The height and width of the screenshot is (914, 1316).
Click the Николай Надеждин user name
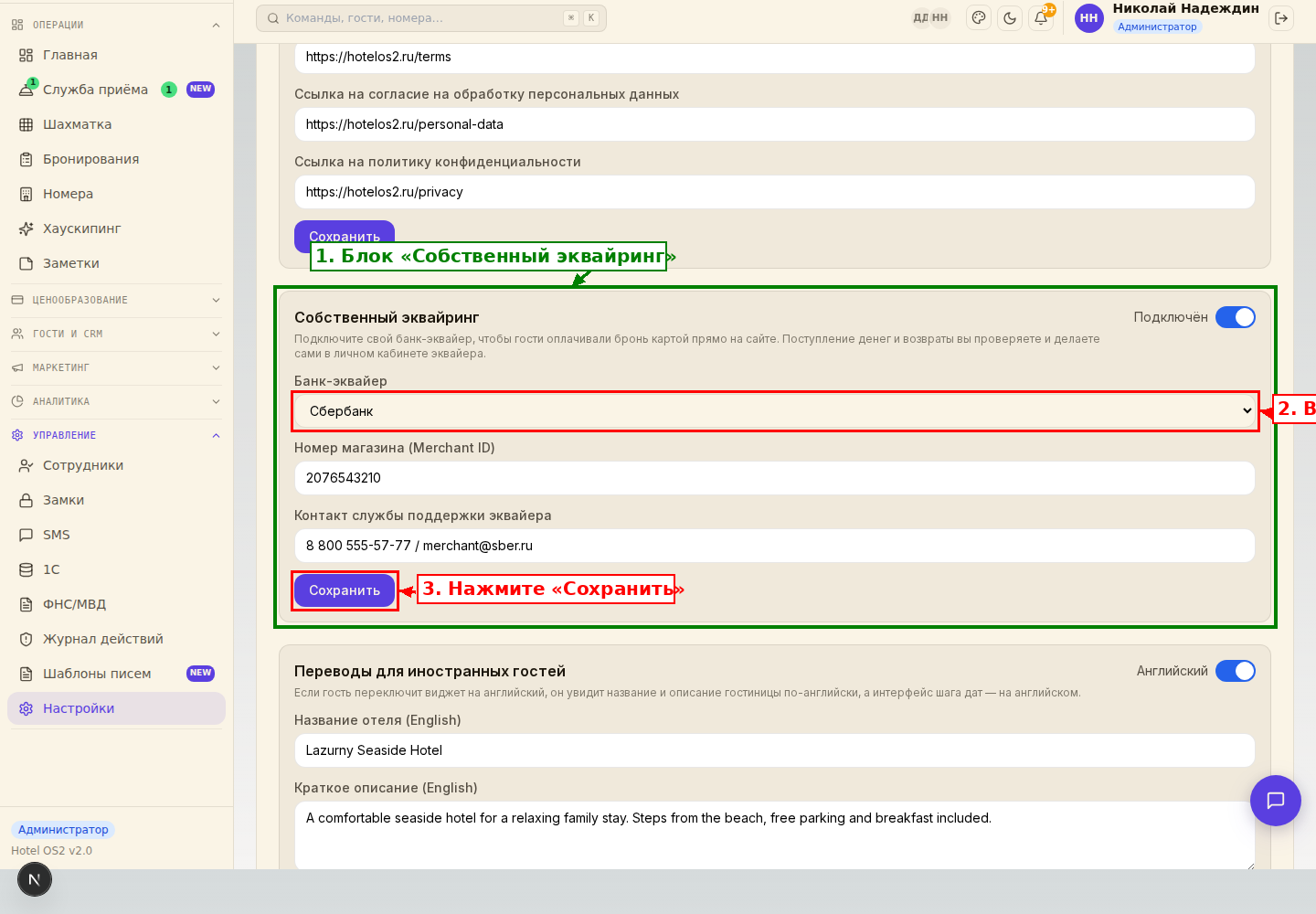point(1186,8)
